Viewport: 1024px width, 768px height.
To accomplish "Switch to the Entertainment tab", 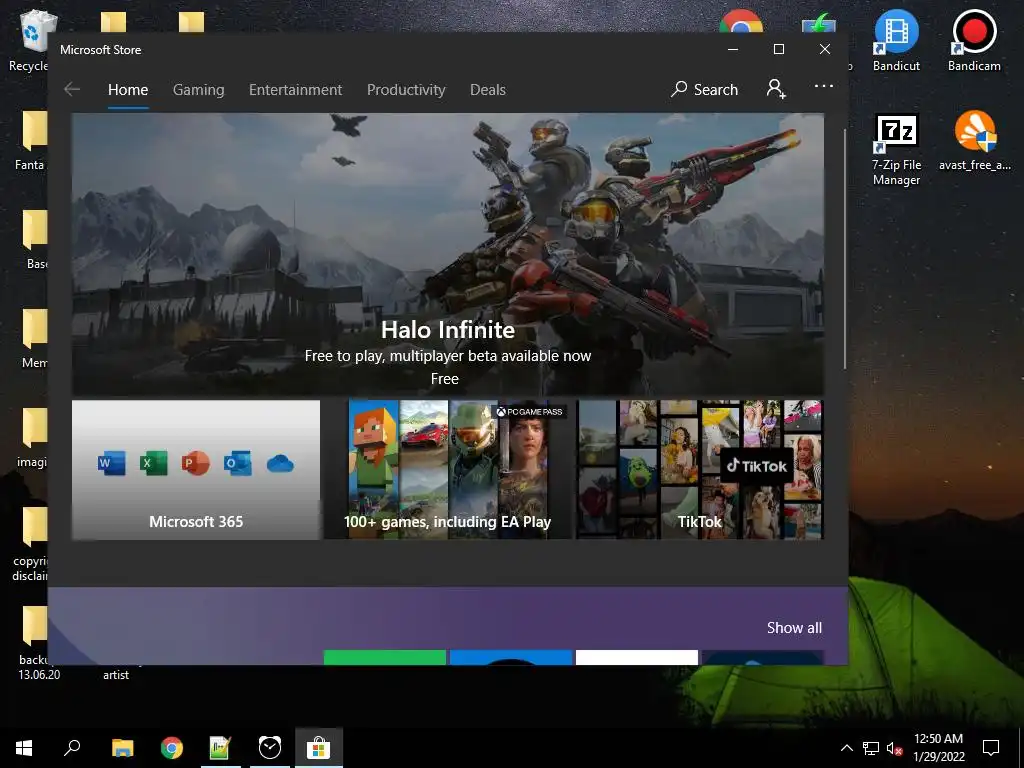I will tap(295, 89).
